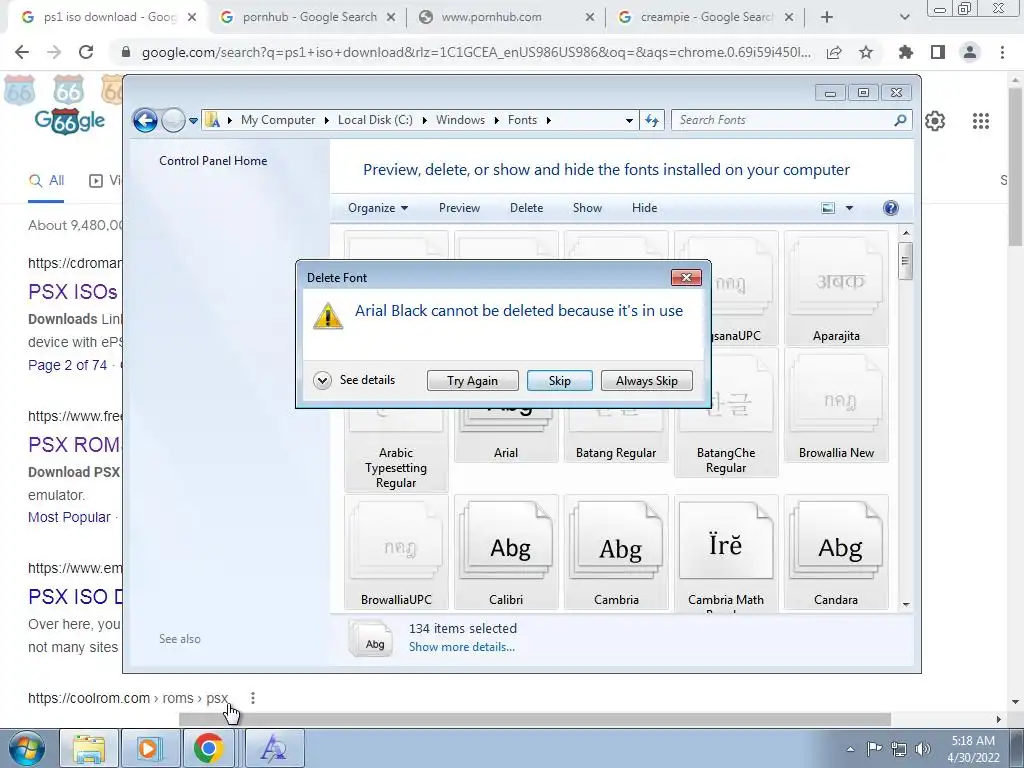Image resolution: width=1024 pixels, height=768 pixels.
Task: Open the Windows Start button
Action: (x=26, y=748)
